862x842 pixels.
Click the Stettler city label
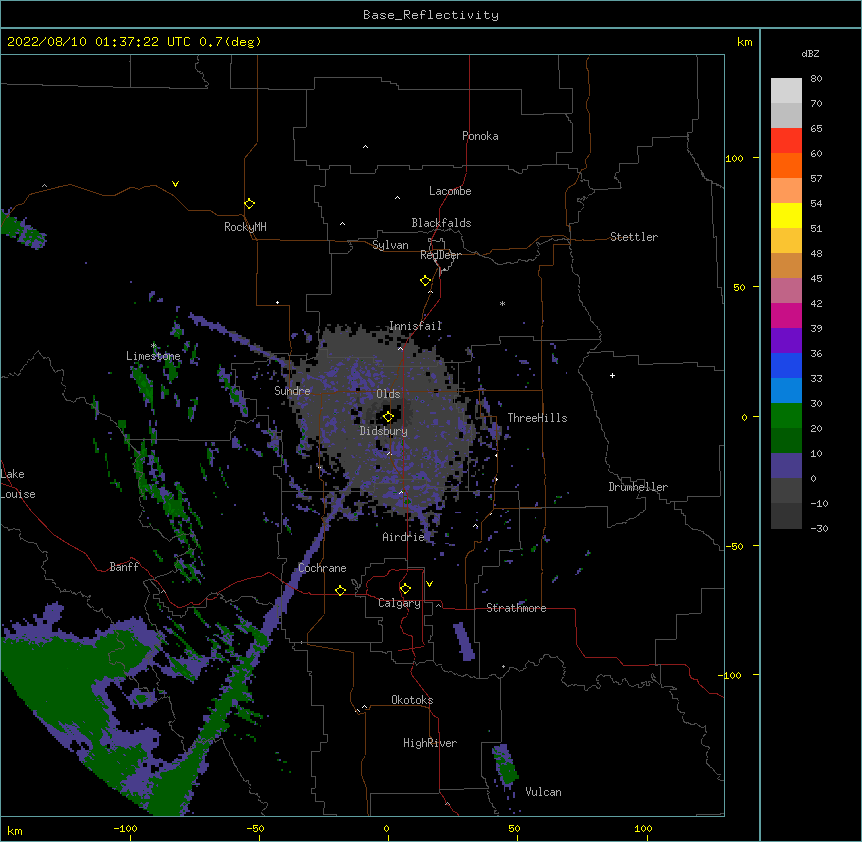(x=634, y=237)
